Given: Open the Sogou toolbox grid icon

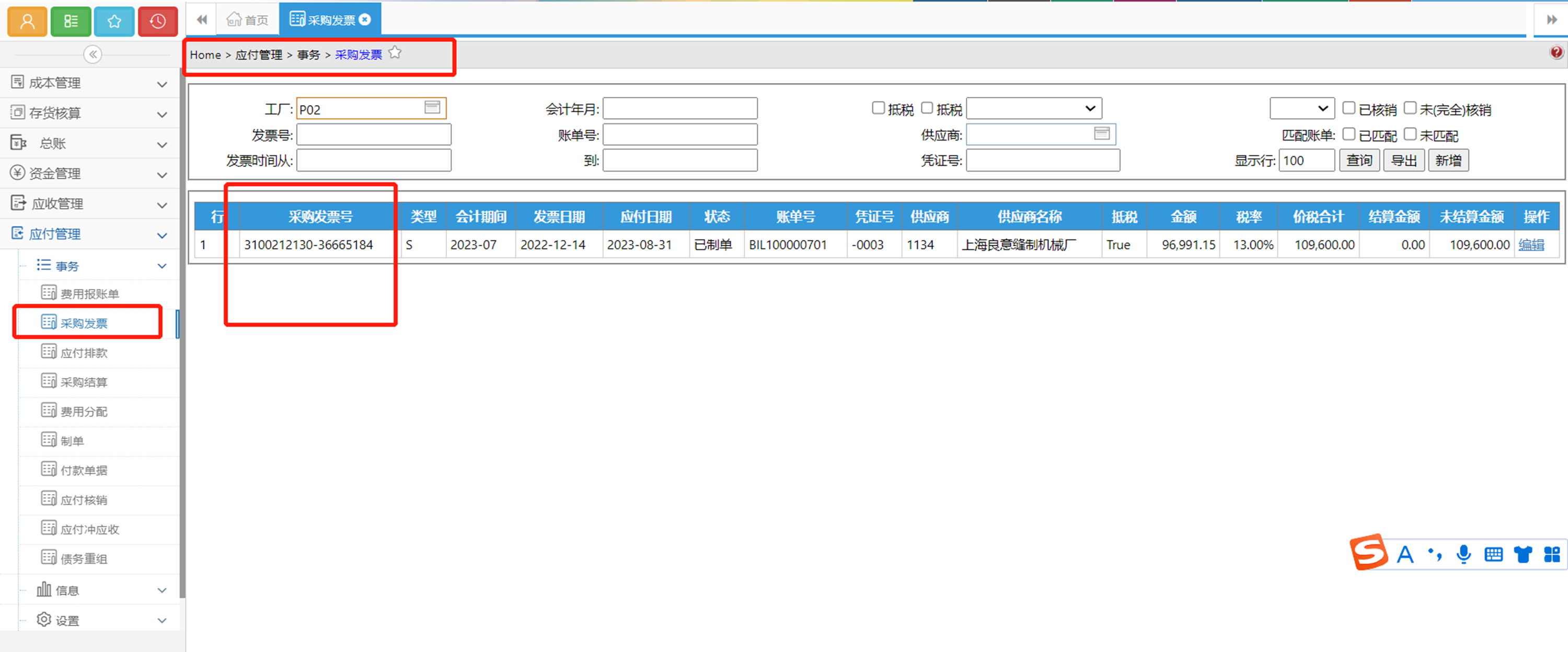Looking at the screenshot, I should (1552, 555).
